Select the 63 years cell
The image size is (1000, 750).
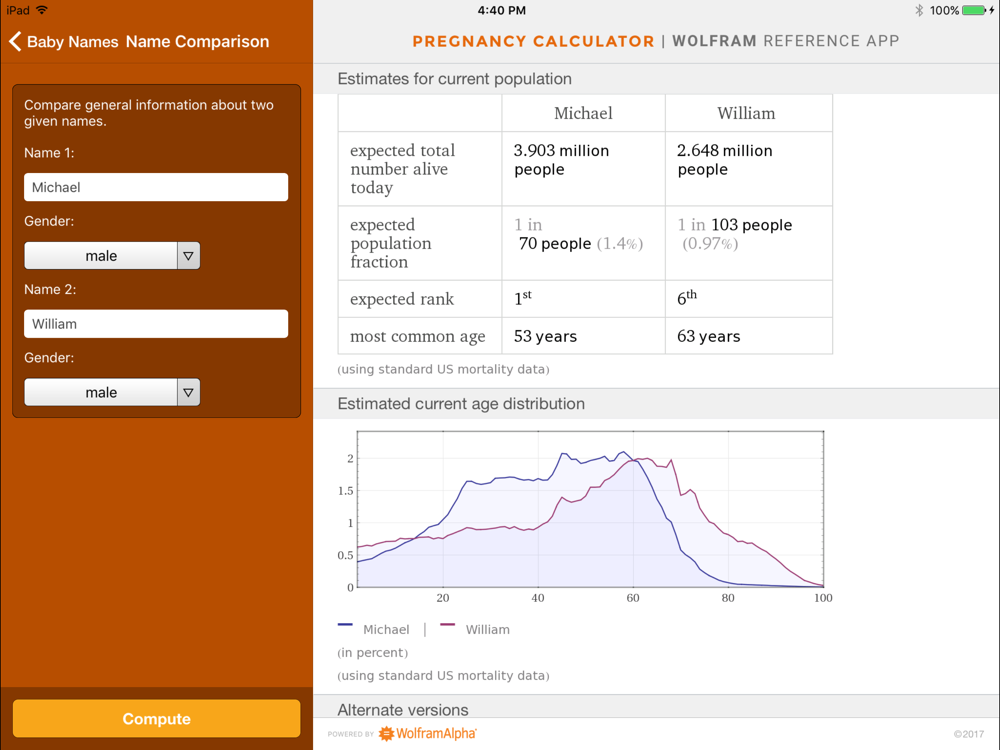(x=749, y=336)
